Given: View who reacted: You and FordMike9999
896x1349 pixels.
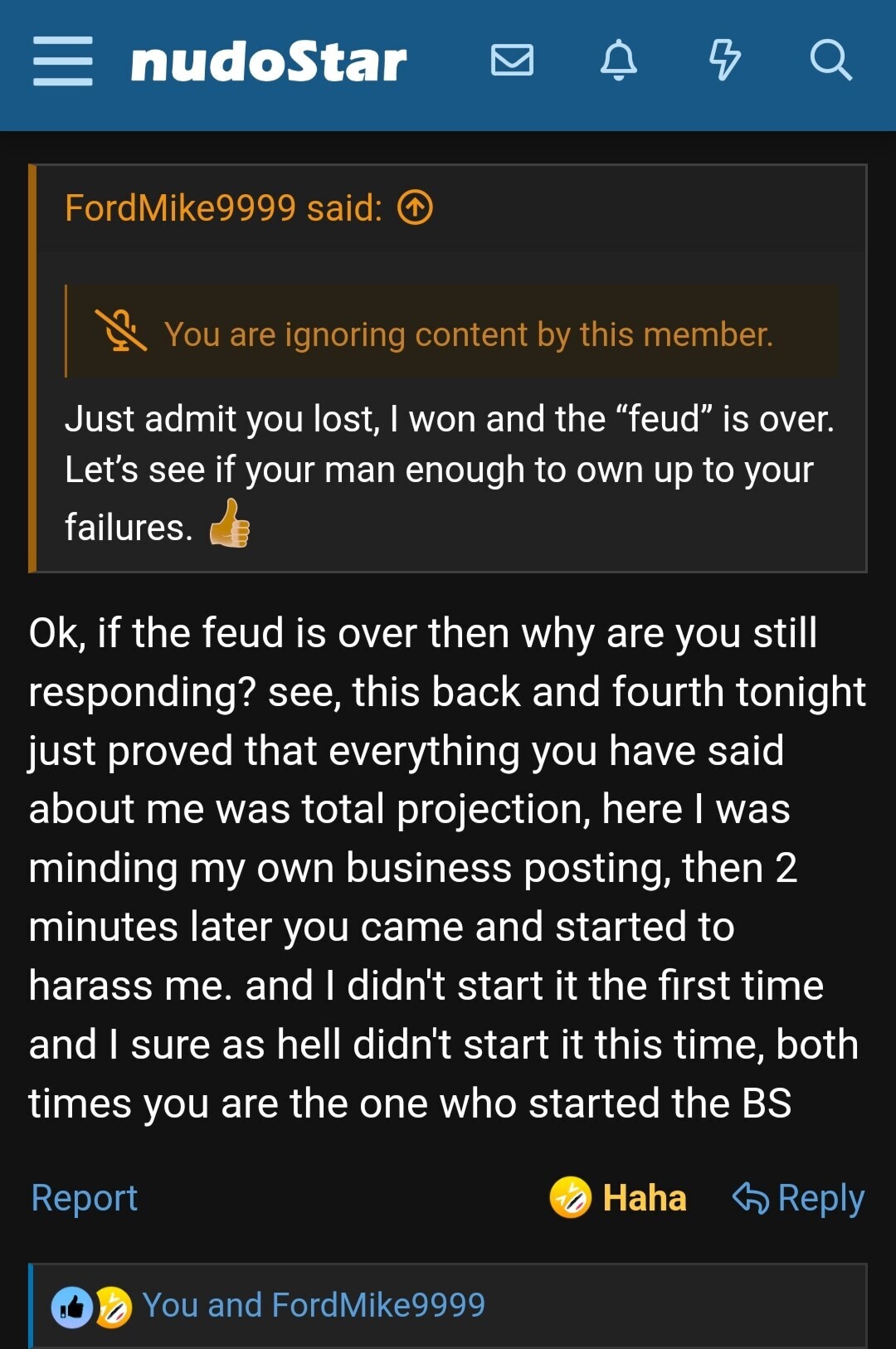Looking at the screenshot, I should (x=314, y=1305).
